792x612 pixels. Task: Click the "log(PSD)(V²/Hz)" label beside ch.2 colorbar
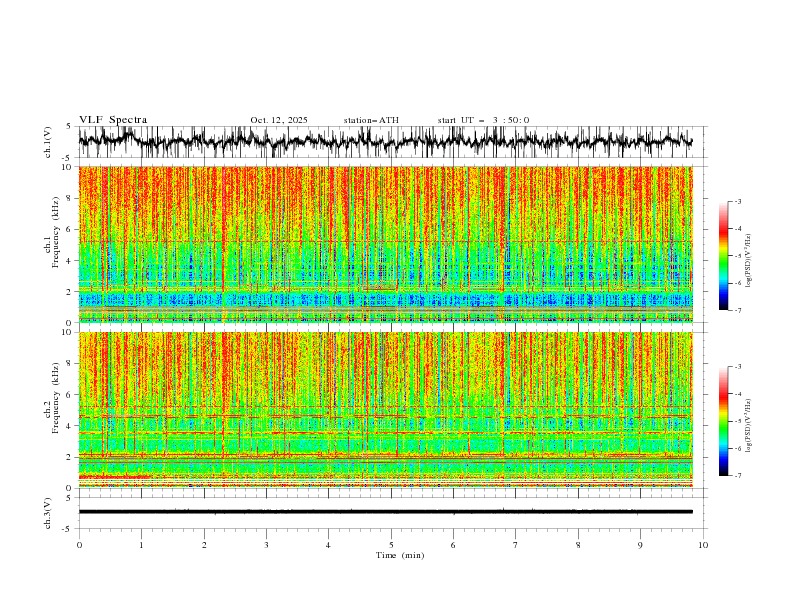coord(749,425)
